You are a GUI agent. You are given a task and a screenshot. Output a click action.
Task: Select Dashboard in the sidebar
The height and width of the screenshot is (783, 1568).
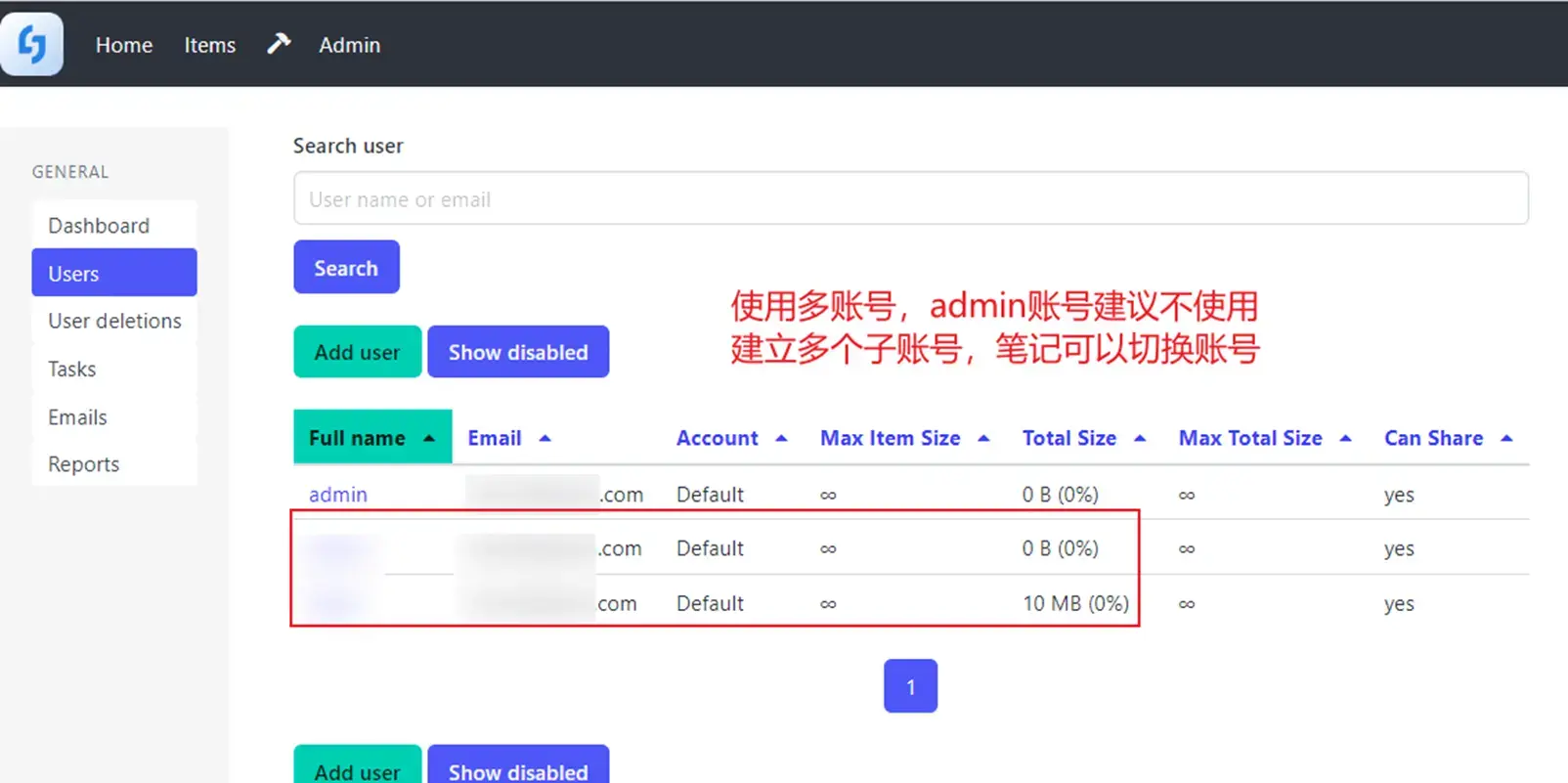(x=99, y=226)
